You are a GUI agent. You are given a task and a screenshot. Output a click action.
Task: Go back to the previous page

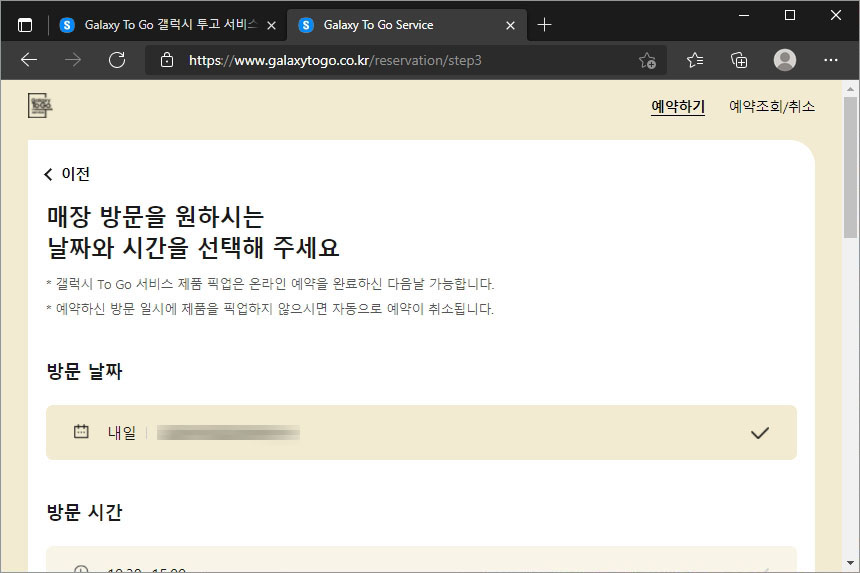(x=29, y=60)
